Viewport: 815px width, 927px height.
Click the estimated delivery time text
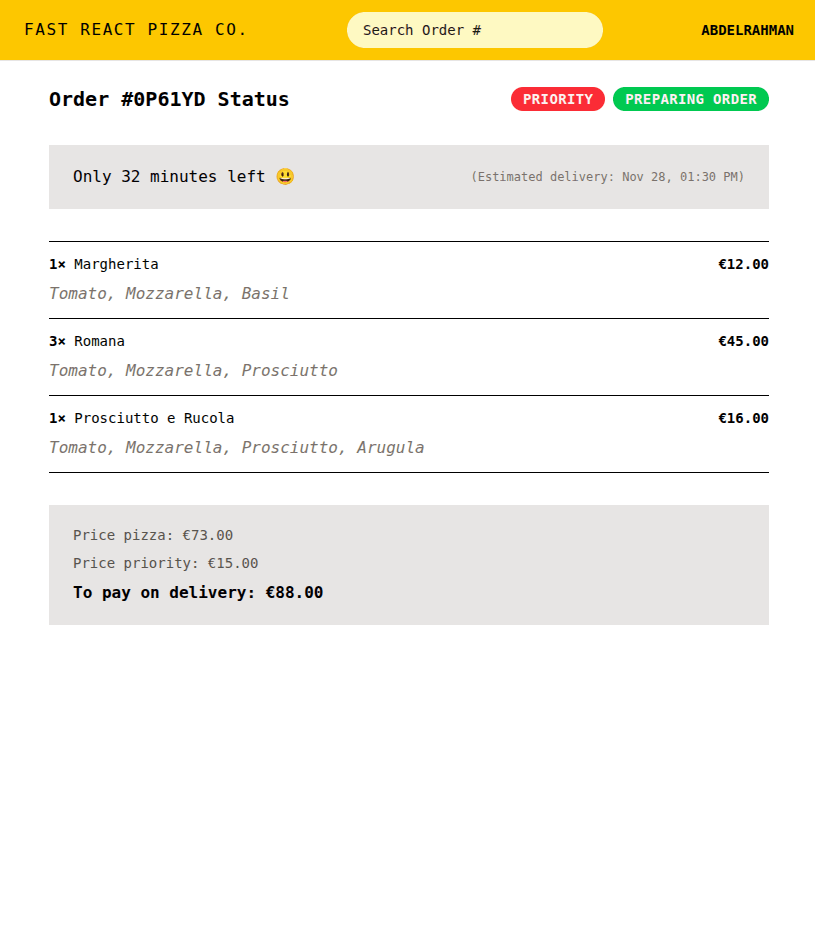607,177
